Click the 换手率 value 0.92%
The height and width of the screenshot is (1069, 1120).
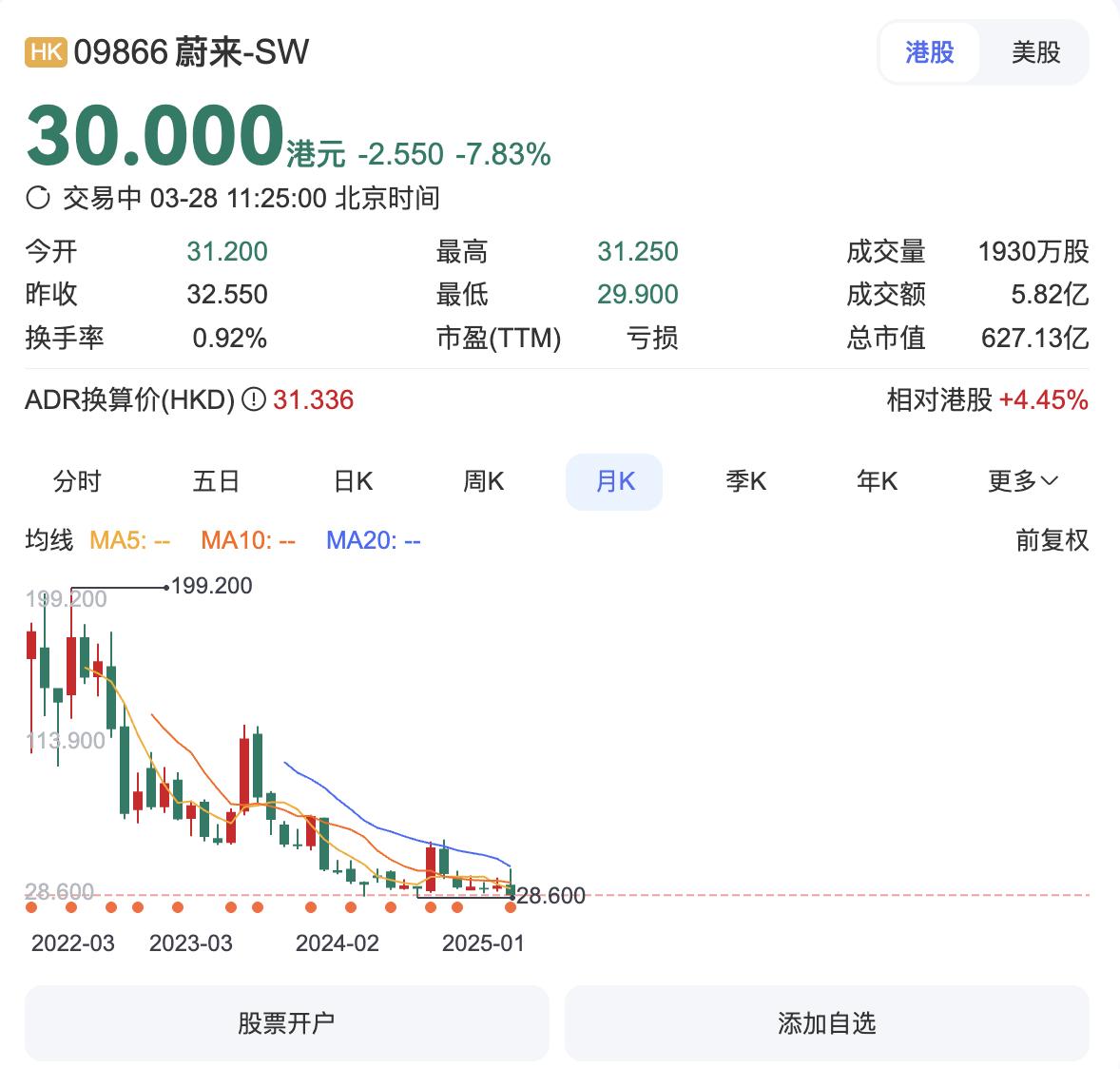[230, 338]
